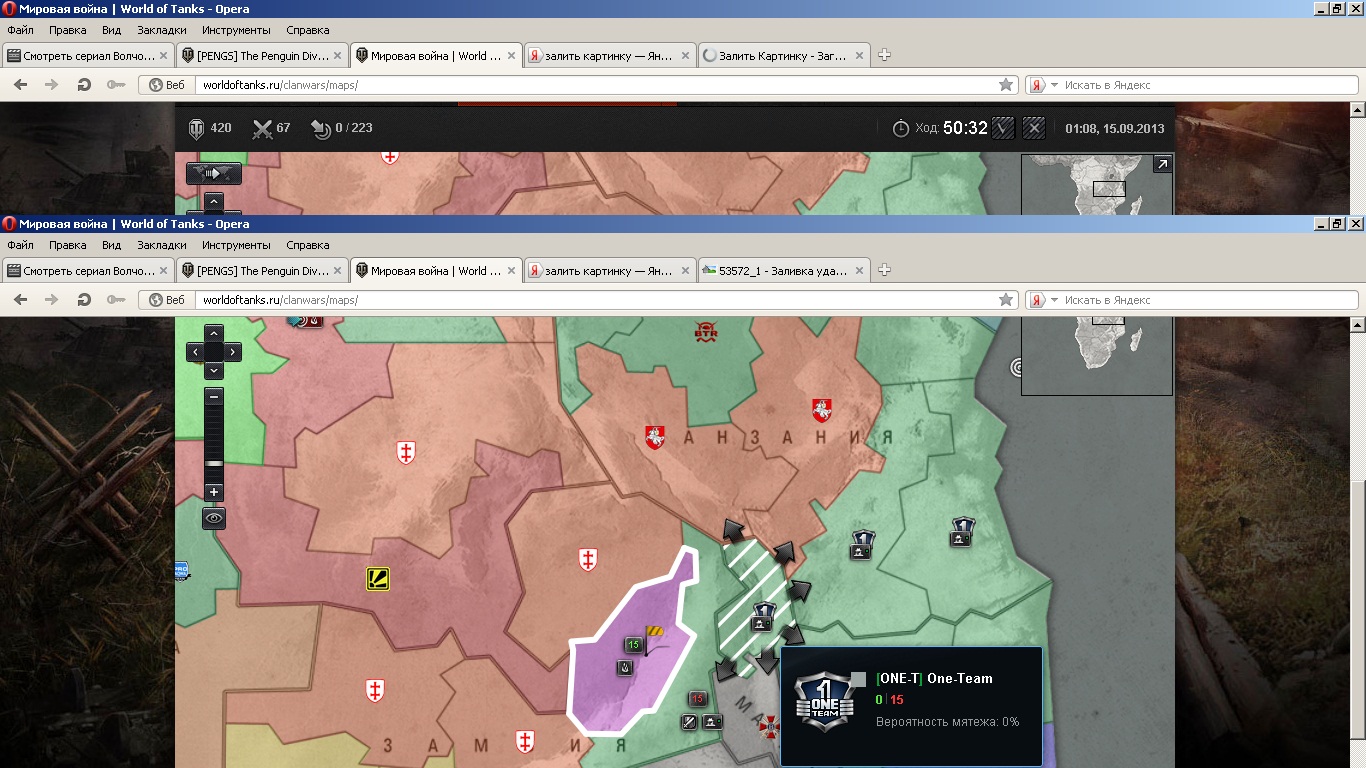Select cross shield emblem bordering the purple province
Image resolution: width=1366 pixels, height=768 pixels.
588,560
